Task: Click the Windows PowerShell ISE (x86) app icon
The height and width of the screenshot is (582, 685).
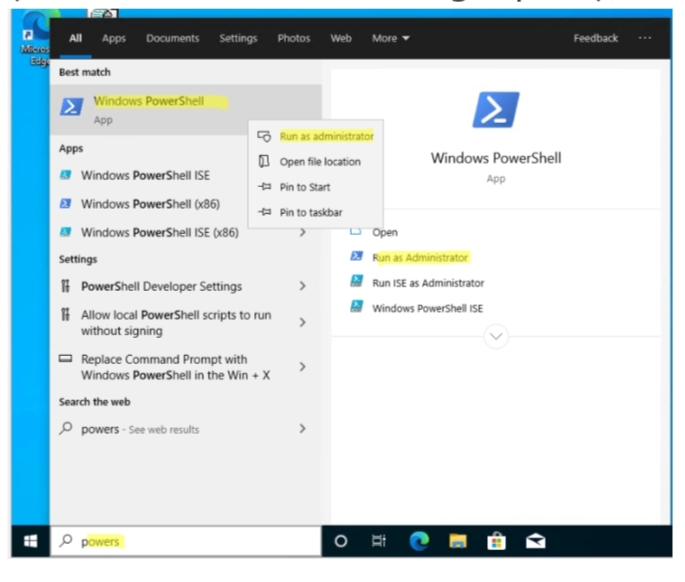Action: [66, 232]
